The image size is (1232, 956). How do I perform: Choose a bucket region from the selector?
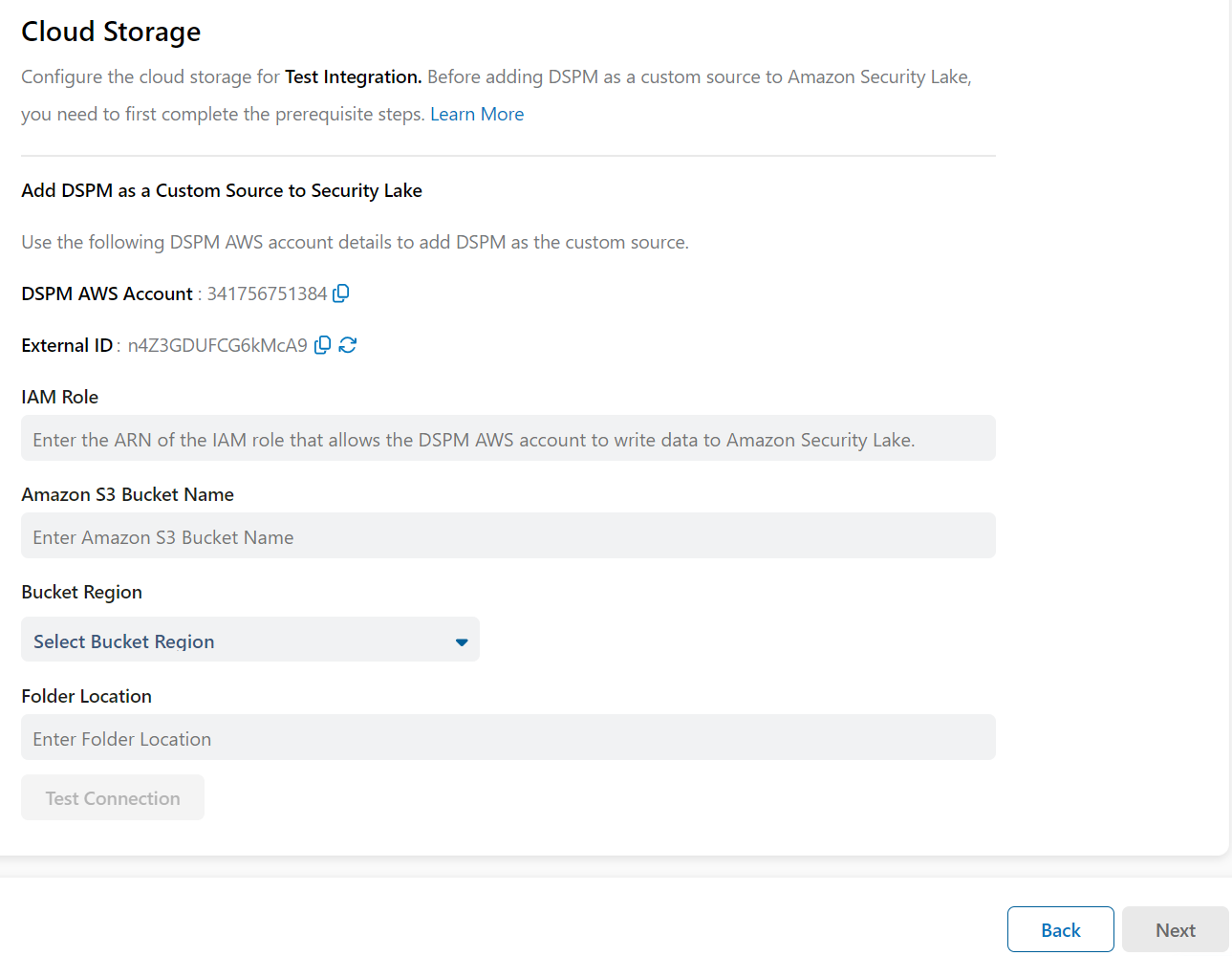(x=249, y=640)
